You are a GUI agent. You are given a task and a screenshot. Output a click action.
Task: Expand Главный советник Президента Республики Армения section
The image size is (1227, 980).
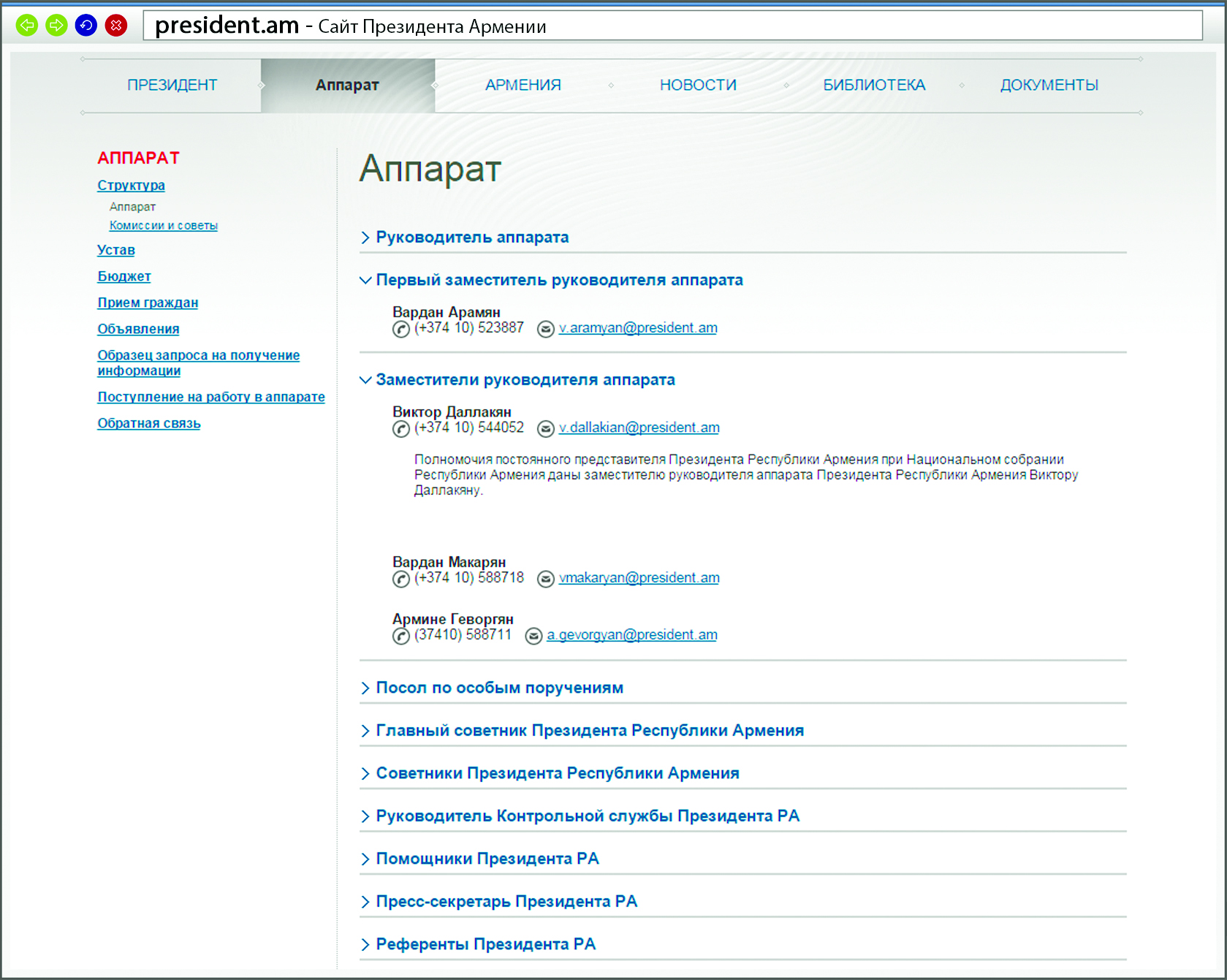click(x=582, y=730)
